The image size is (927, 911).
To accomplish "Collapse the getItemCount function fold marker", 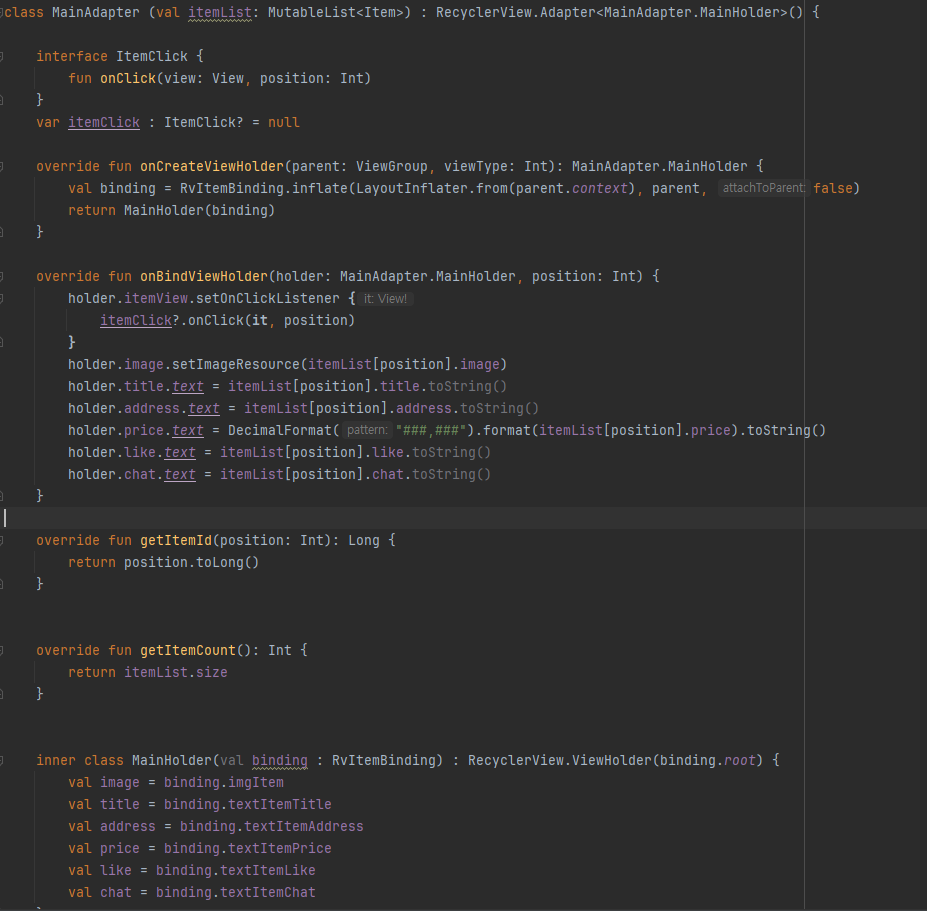I will click(x=2, y=650).
